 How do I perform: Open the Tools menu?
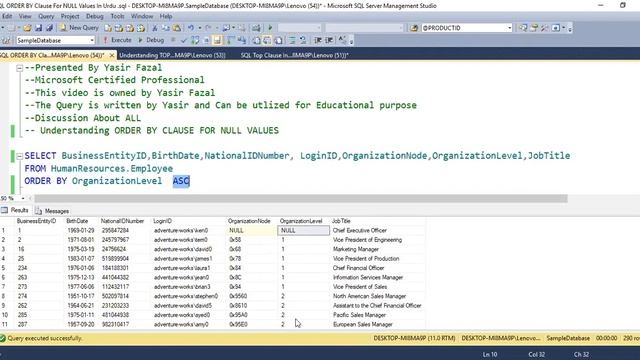click(x=117, y=16)
